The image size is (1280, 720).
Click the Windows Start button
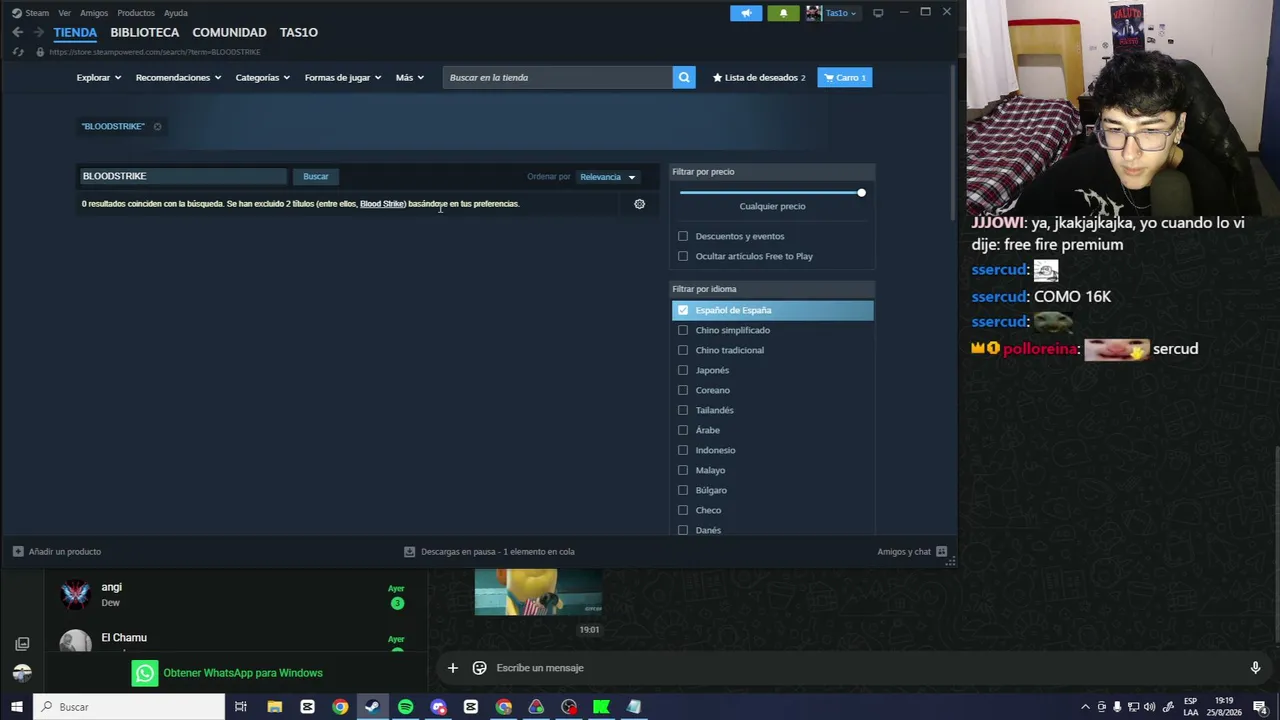[16, 707]
